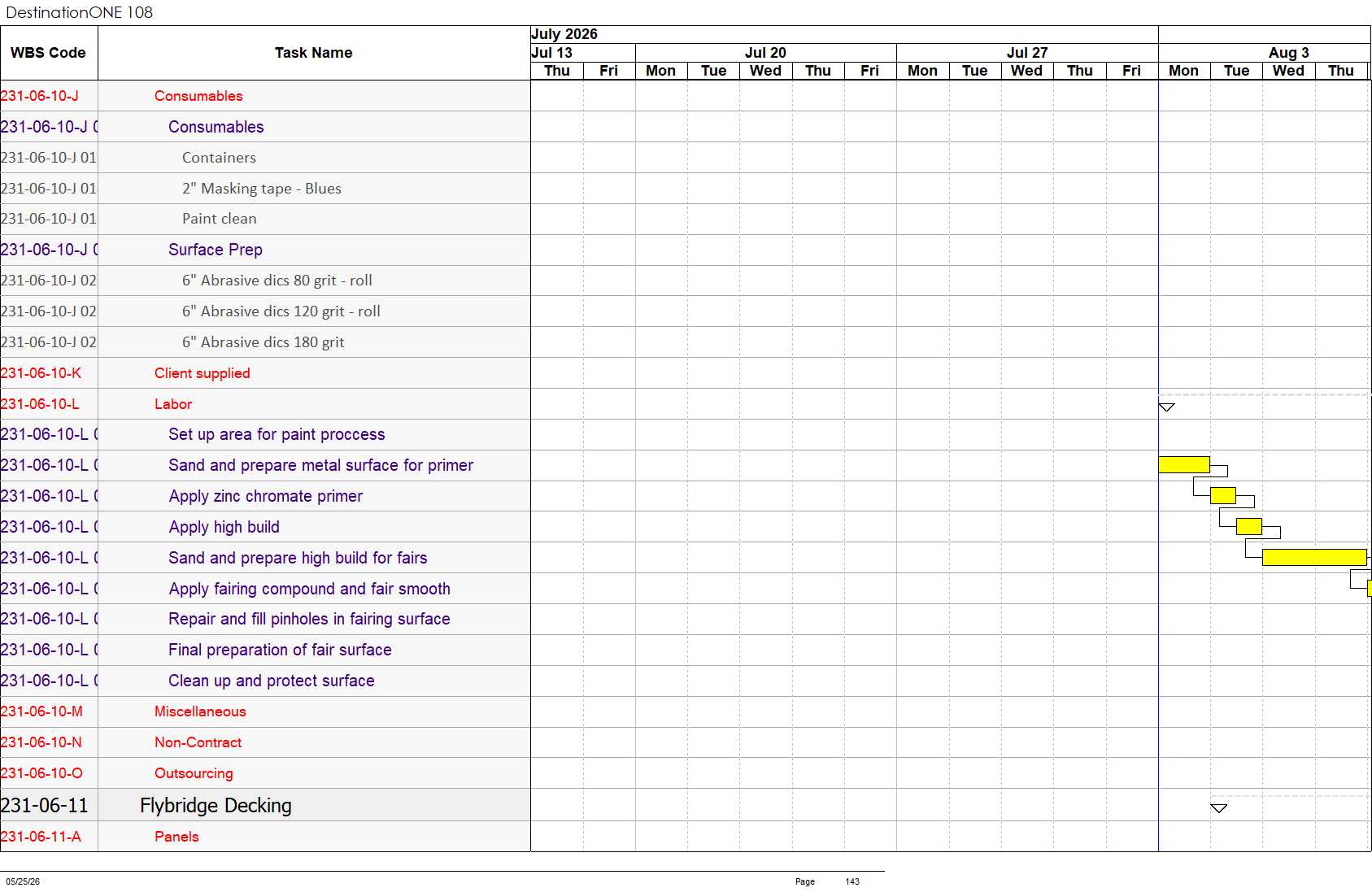Select the red Consumables row 231-06-10-J
Screen dimensions: 1372x892
pyautogui.click(x=265, y=96)
